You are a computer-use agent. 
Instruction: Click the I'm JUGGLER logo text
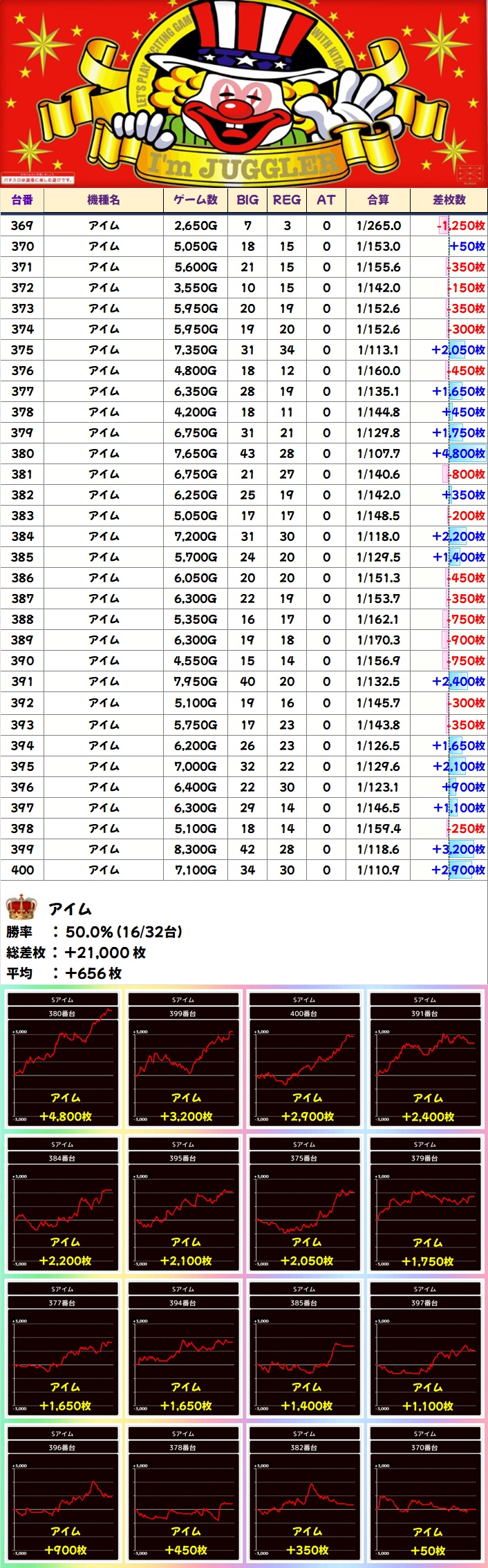pyautogui.click(x=243, y=166)
